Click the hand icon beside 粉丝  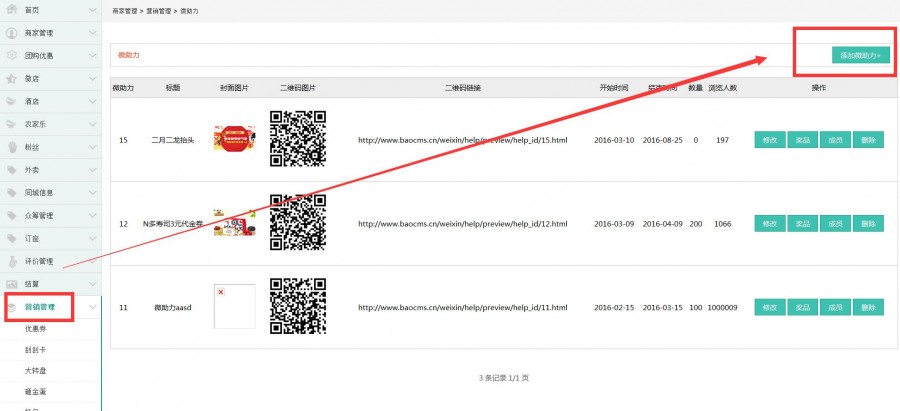11,147
